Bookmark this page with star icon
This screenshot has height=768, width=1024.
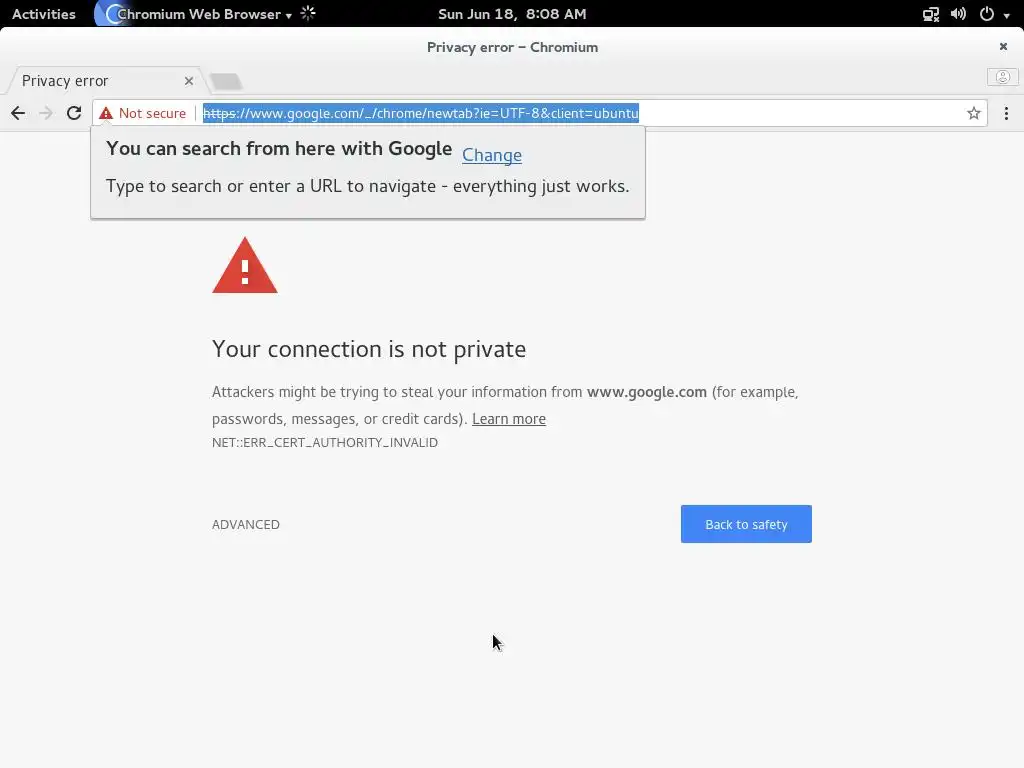(973, 113)
